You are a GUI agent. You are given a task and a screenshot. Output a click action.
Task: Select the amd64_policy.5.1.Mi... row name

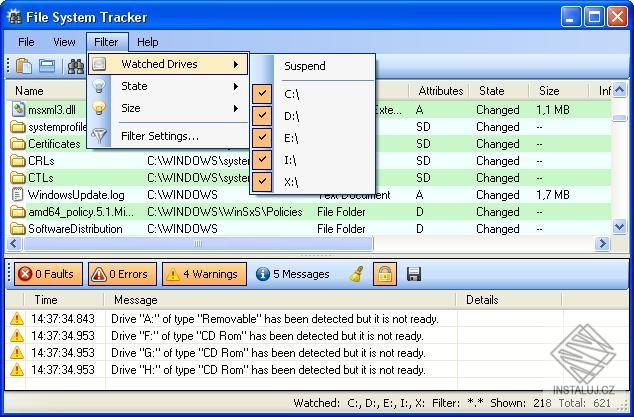point(81,212)
